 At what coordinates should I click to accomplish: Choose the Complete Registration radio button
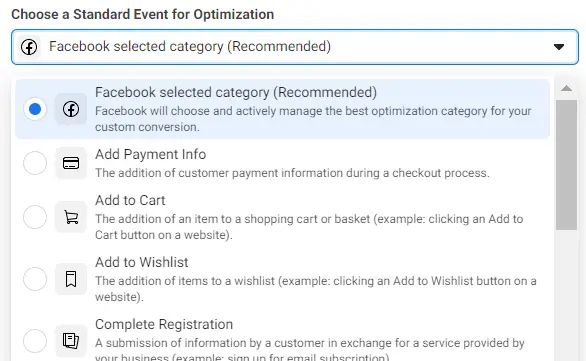[35, 341]
